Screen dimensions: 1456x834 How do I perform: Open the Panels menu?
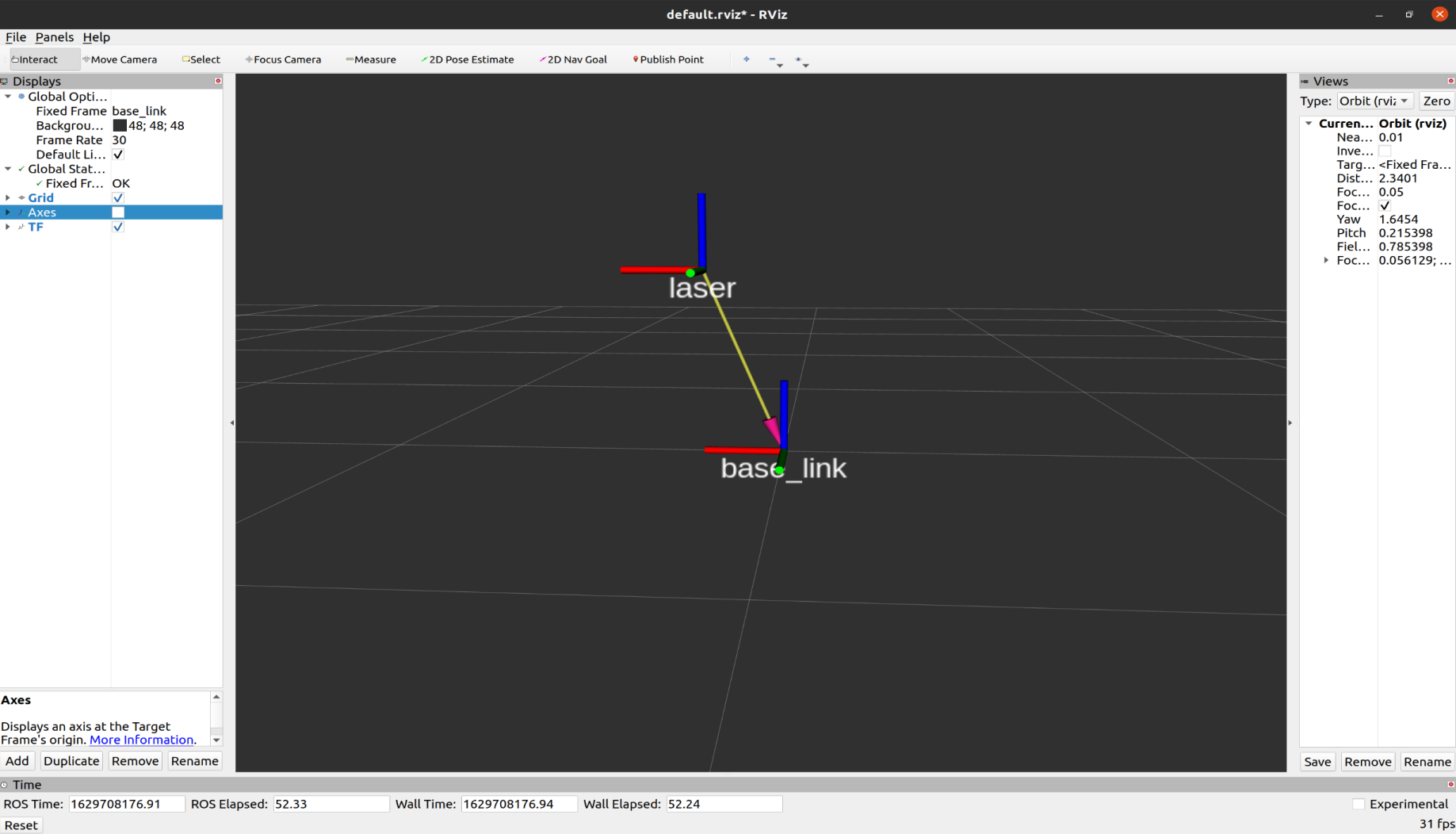click(x=54, y=37)
